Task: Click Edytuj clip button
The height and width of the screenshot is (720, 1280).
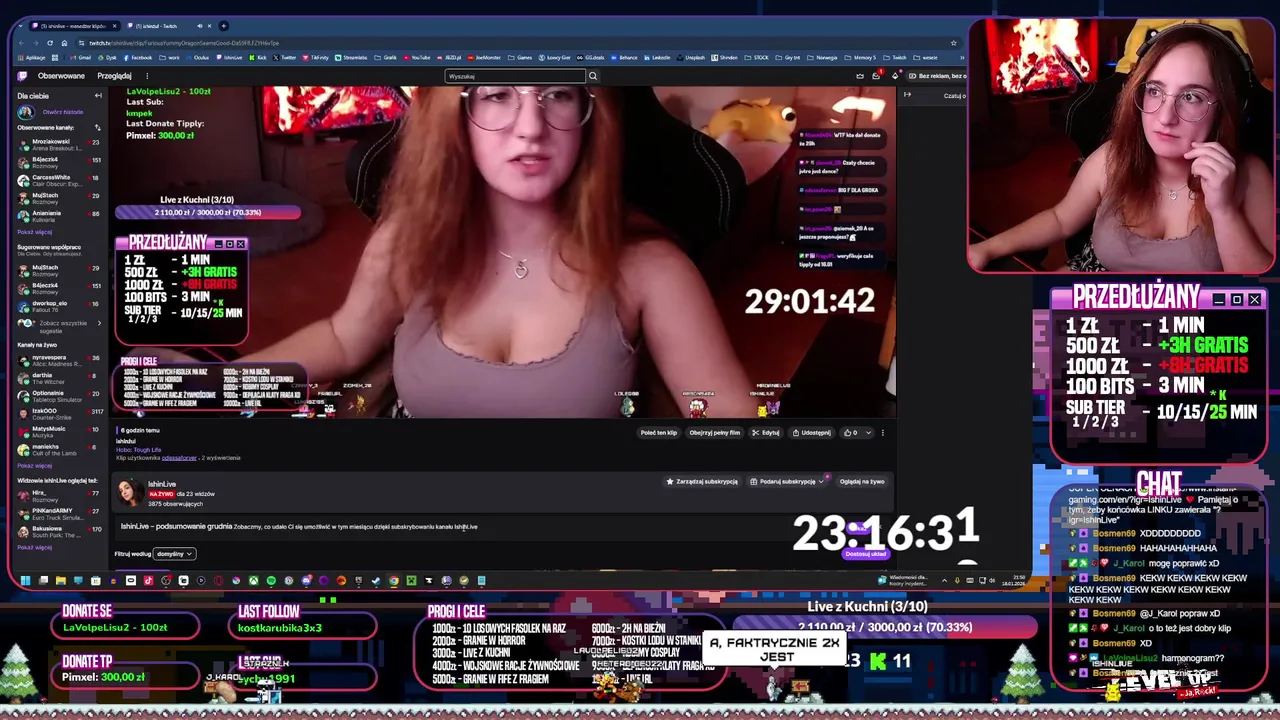Action: coord(766,433)
